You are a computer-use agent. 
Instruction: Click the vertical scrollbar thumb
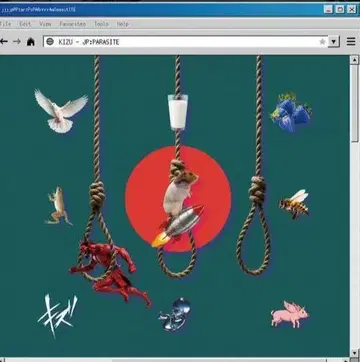[354, 103]
